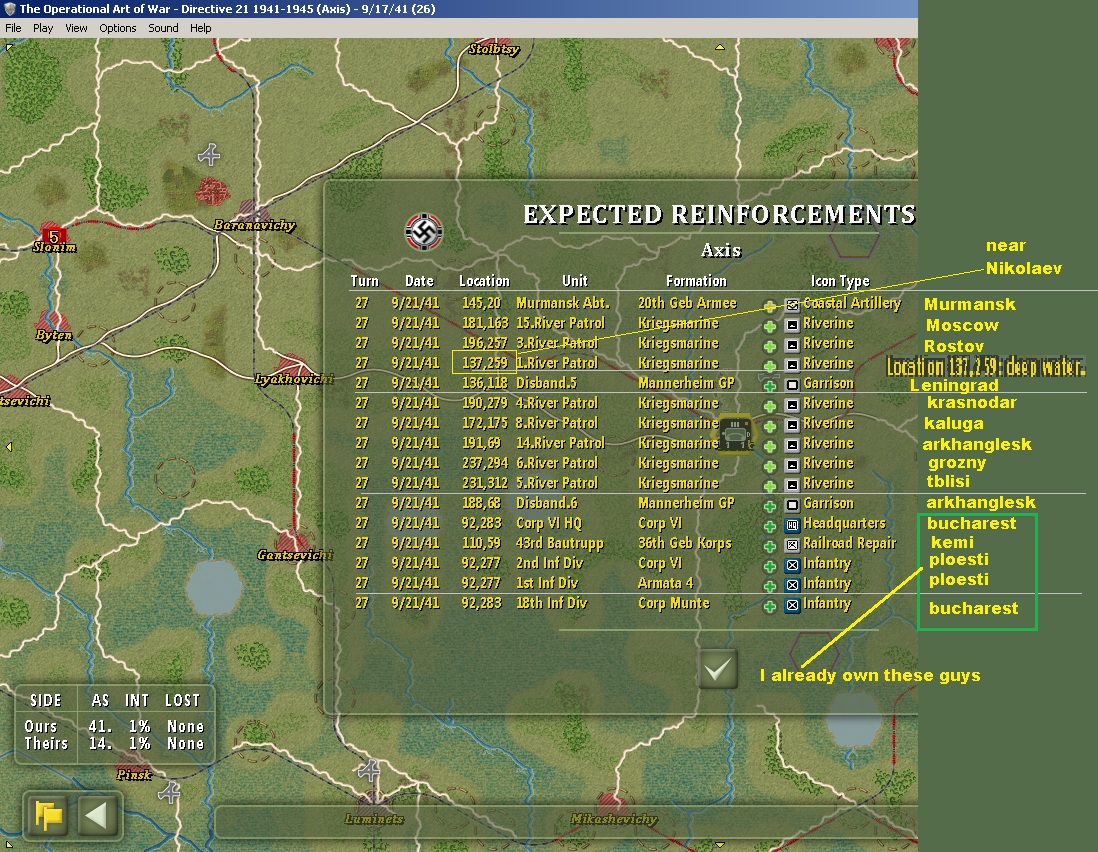Click the Baranovichy town label on map

pyautogui.click(x=254, y=225)
